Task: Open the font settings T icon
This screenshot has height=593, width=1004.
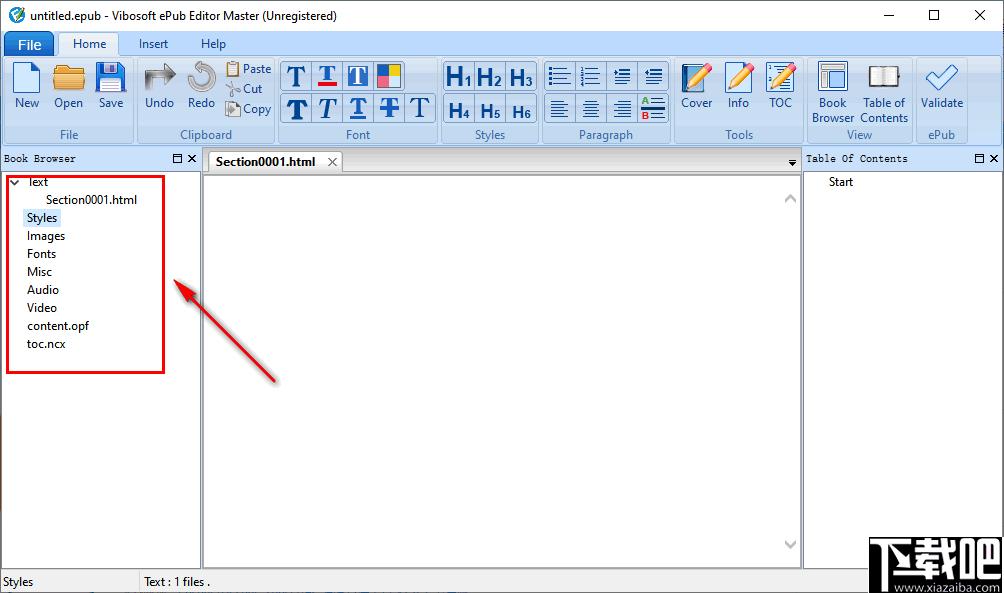Action: click(x=296, y=76)
